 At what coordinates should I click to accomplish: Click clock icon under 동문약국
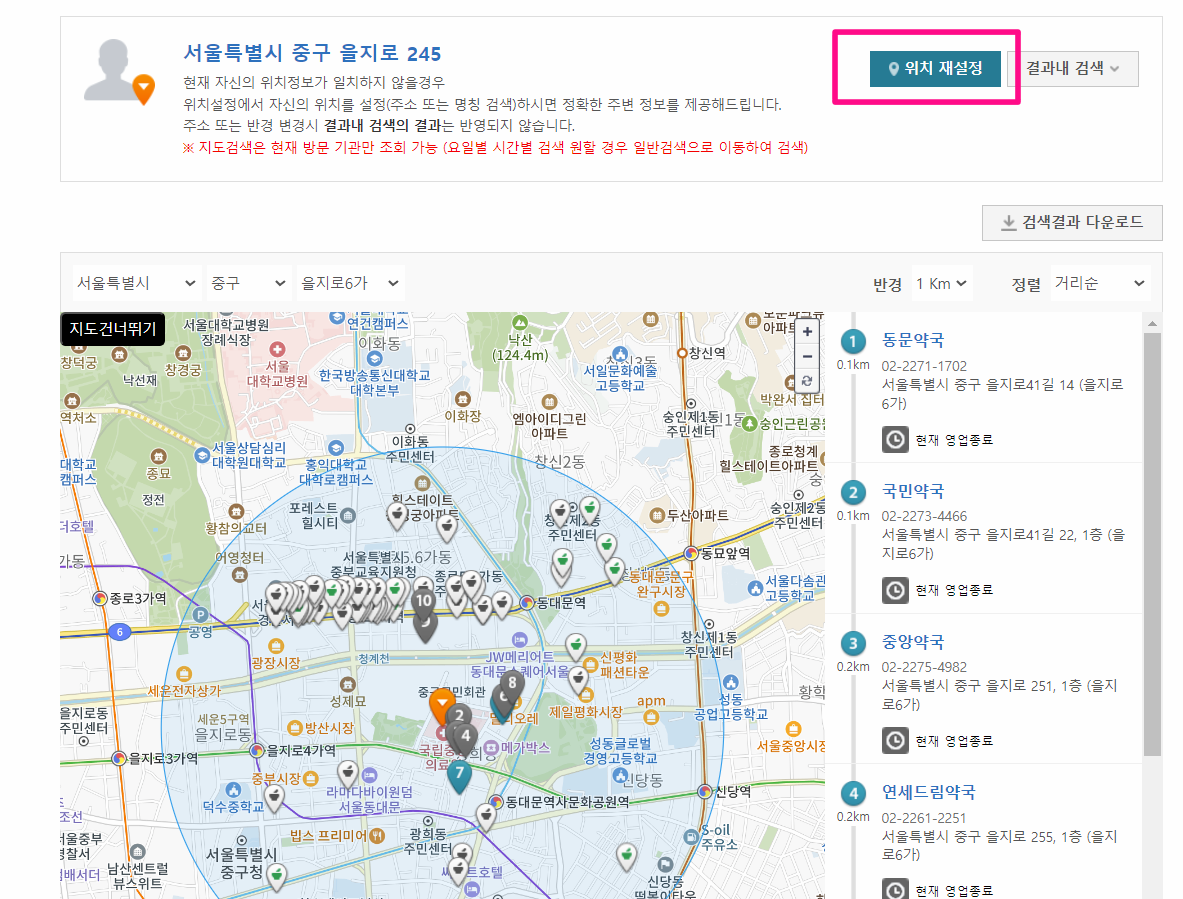pyautogui.click(x=895, y=440)
